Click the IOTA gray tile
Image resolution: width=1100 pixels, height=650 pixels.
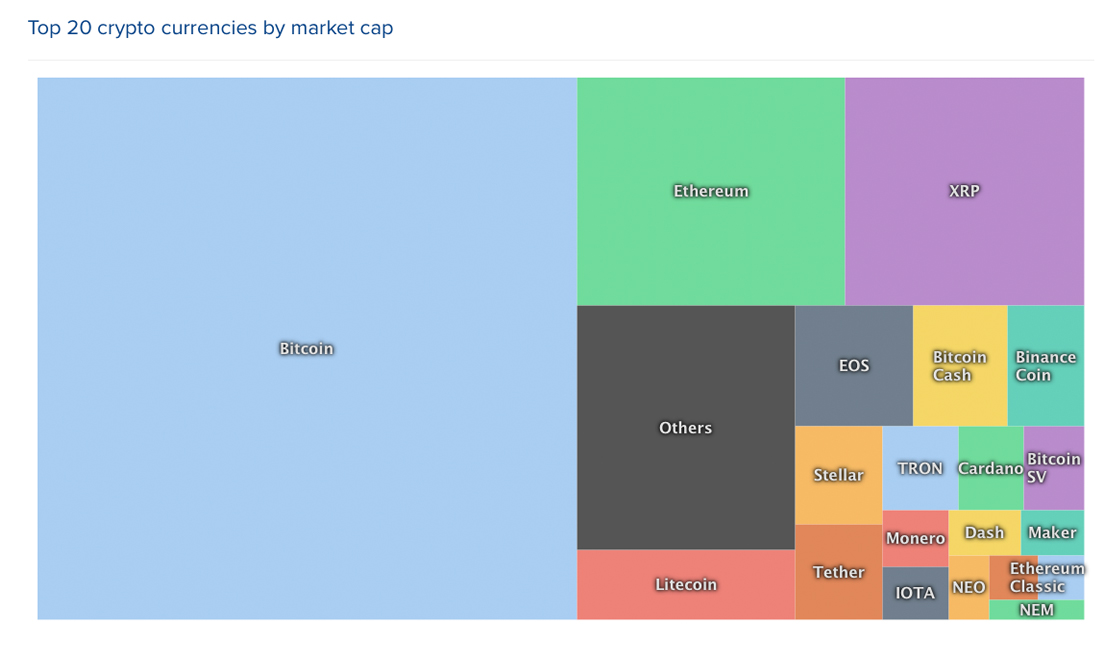pos(915,593)
